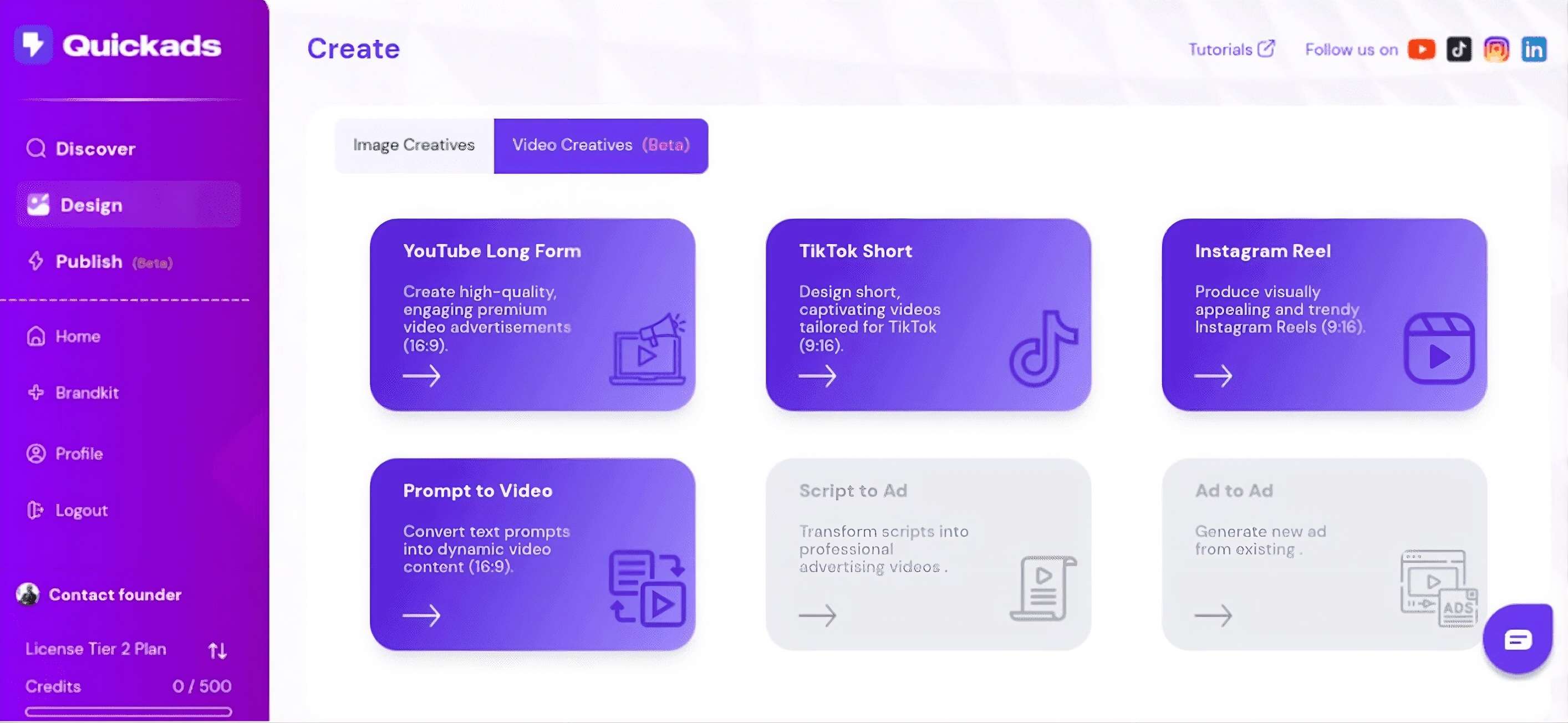Open the Discover search icon
This screenshot has width=1568, height=723.
37,148
